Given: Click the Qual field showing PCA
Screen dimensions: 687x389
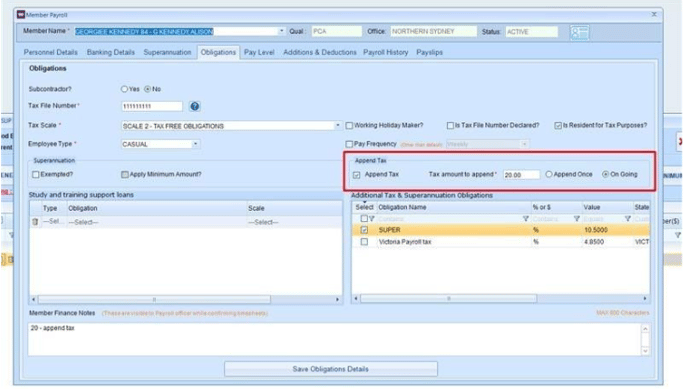Looking at the screenshot, I should pyautogui.click(x=336, y=32).
